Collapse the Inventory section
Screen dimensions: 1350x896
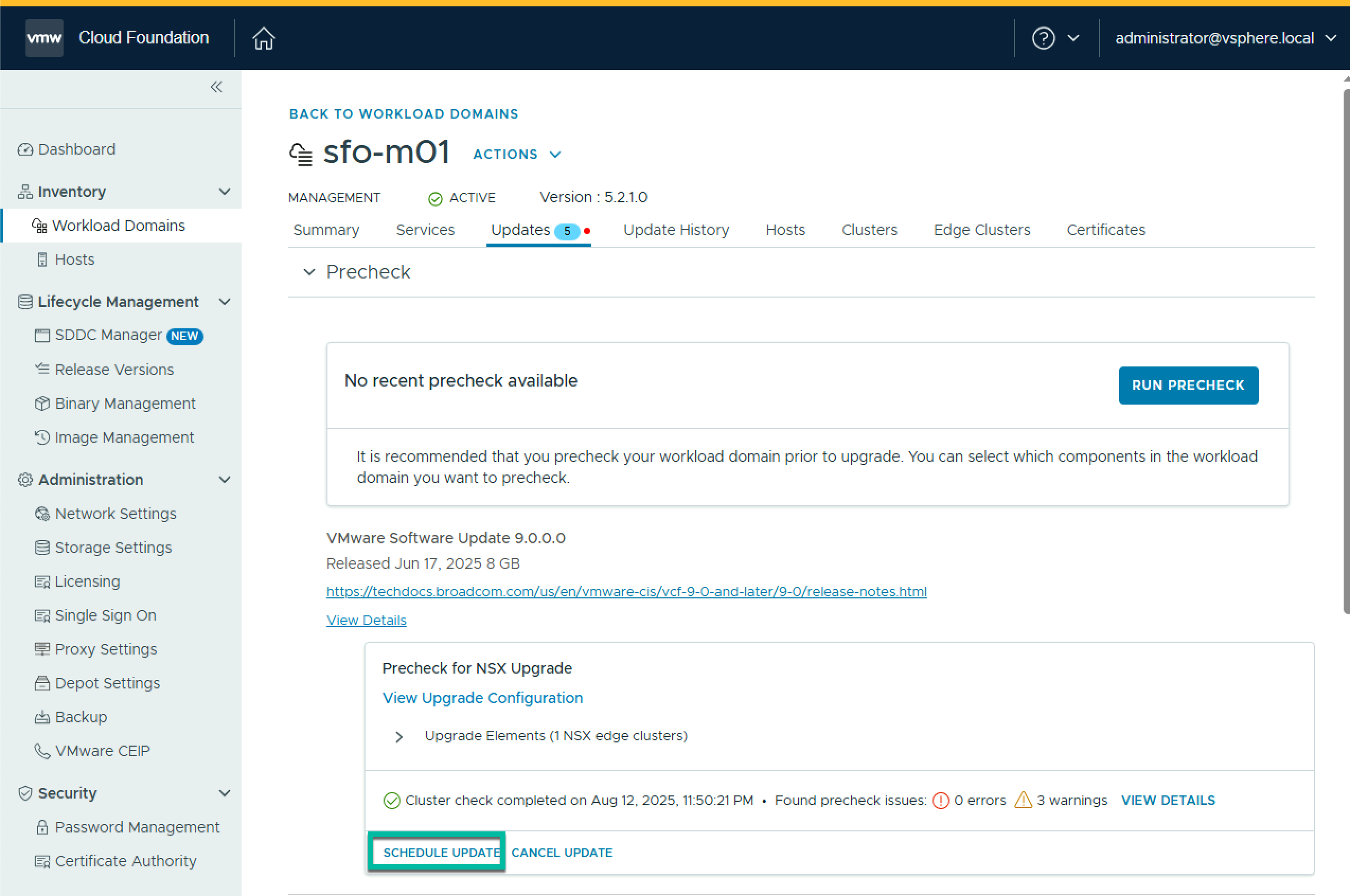[225, 191]
